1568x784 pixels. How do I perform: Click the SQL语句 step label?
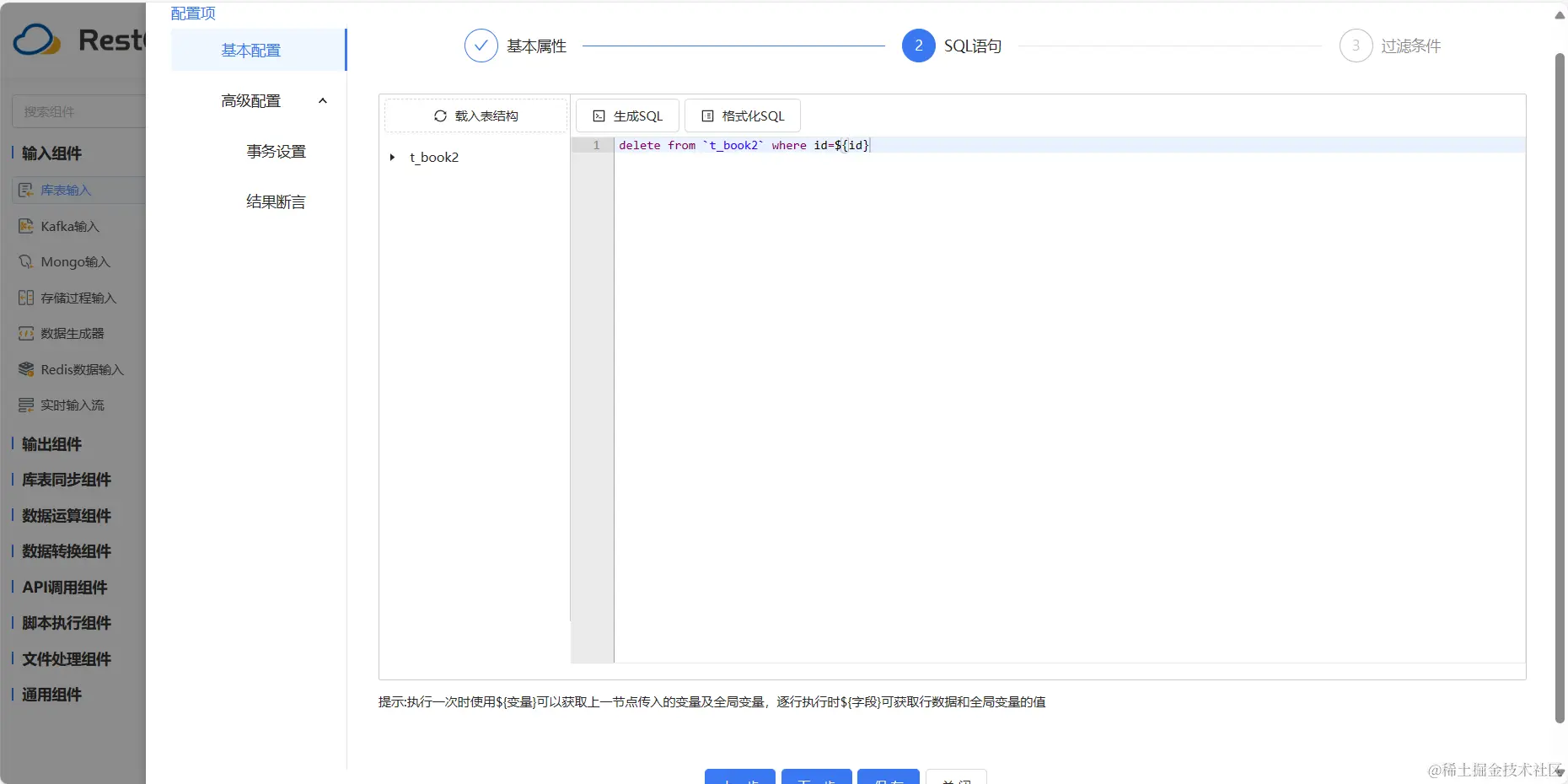pos(973,46)
